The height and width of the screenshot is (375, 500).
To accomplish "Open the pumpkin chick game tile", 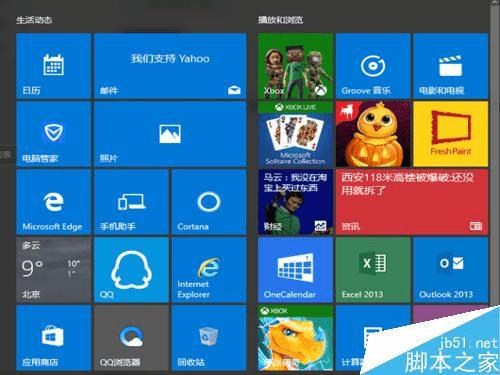I will point(373,134).
